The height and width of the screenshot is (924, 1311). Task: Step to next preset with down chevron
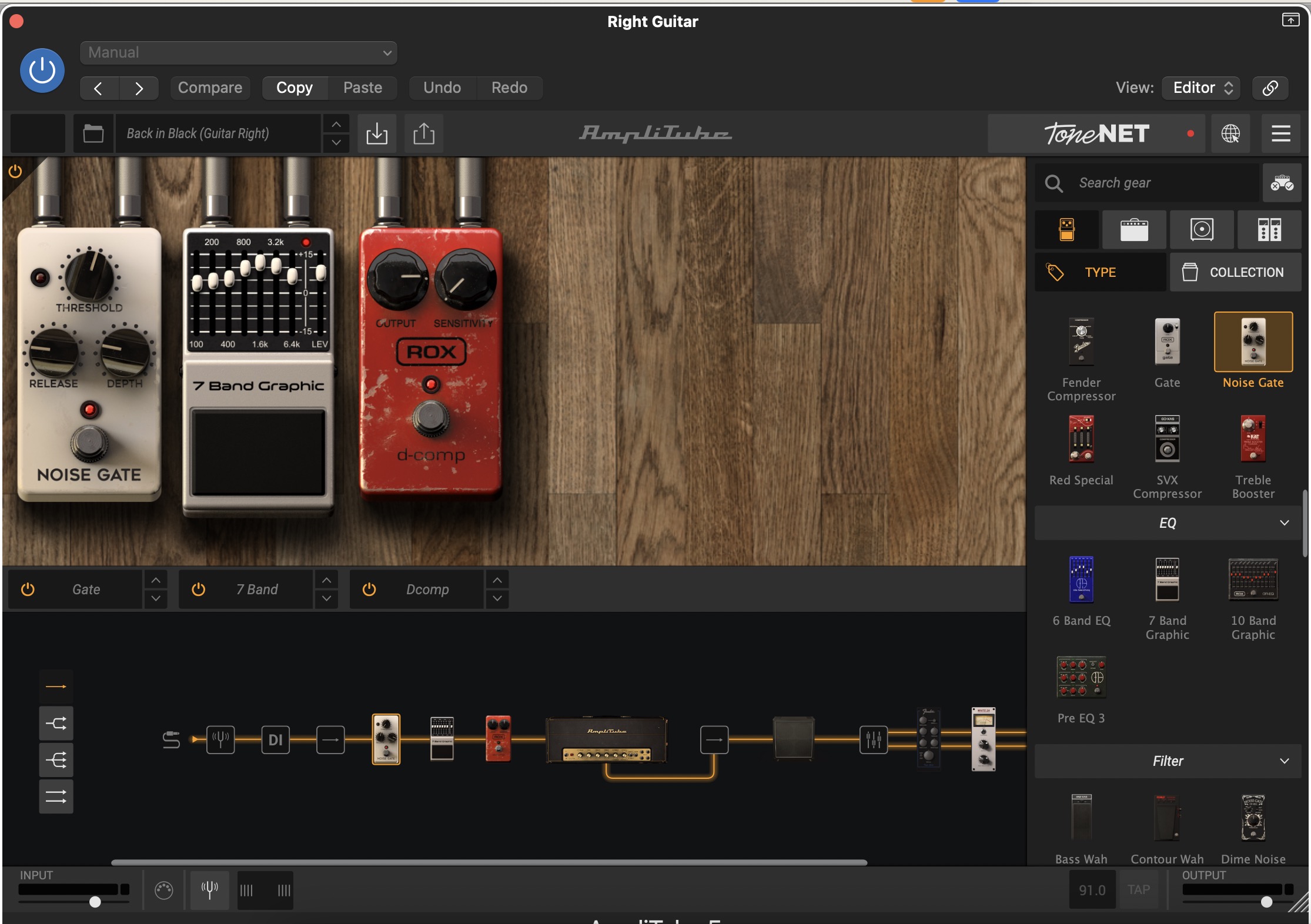pos(336,142)
